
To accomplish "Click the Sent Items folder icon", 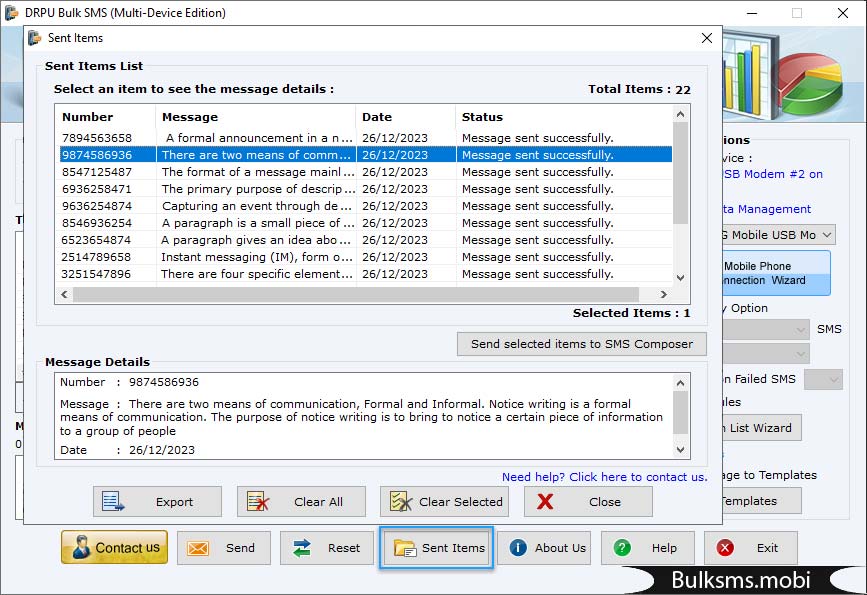I will [405, 548].
